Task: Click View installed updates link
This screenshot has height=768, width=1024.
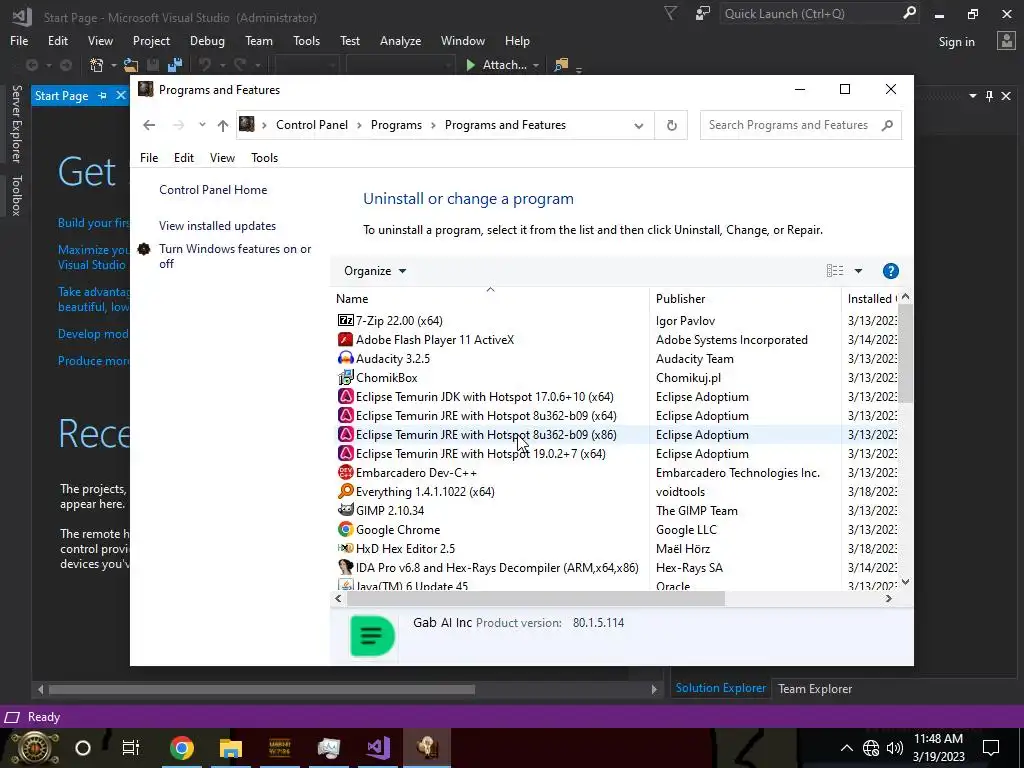Action: 217,226
